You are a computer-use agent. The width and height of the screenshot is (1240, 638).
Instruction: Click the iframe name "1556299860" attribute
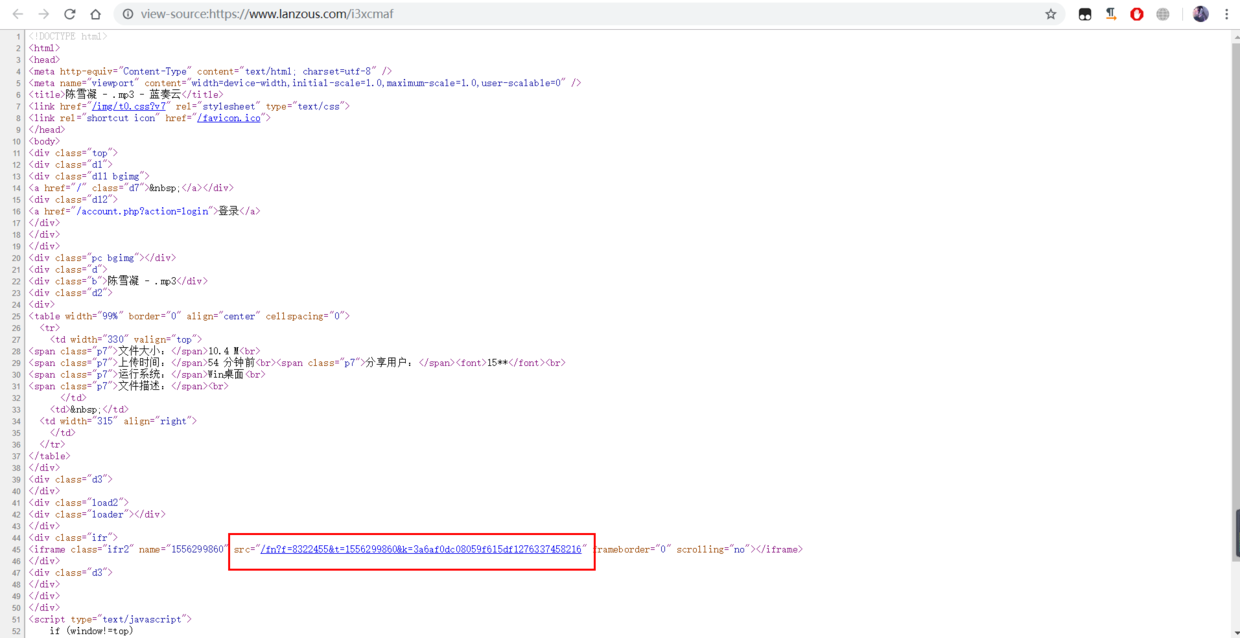pos(184,550)
